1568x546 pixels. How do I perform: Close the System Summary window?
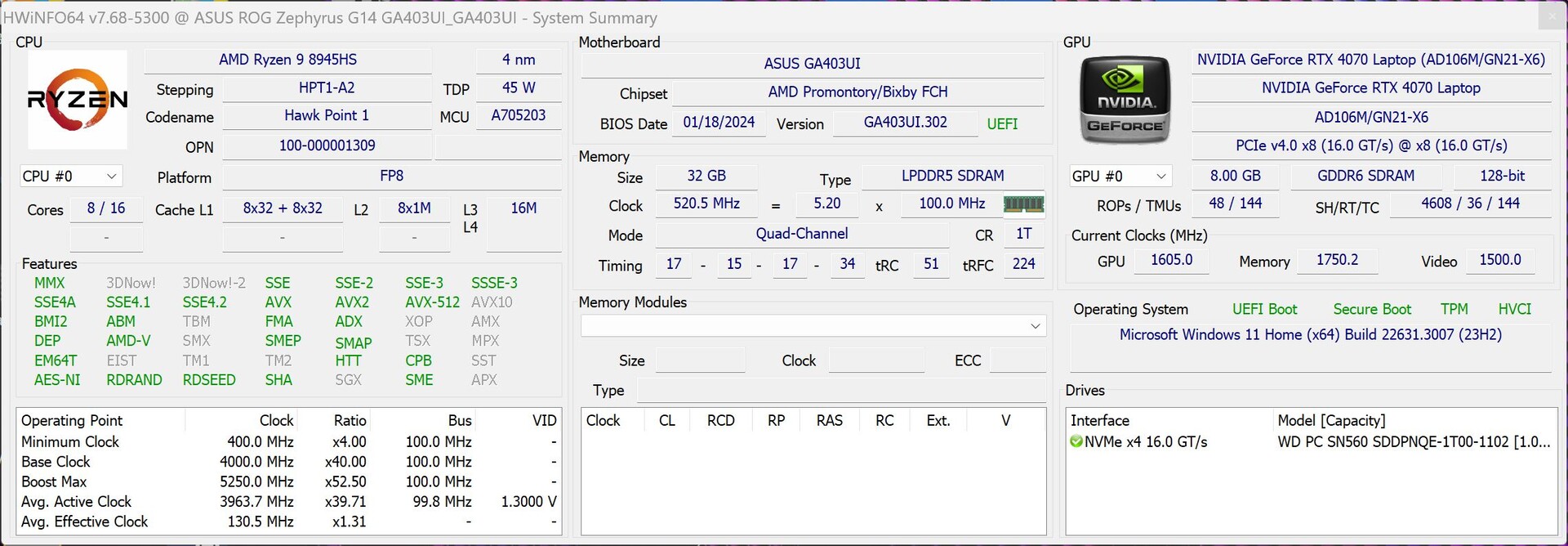point(1551,16)
